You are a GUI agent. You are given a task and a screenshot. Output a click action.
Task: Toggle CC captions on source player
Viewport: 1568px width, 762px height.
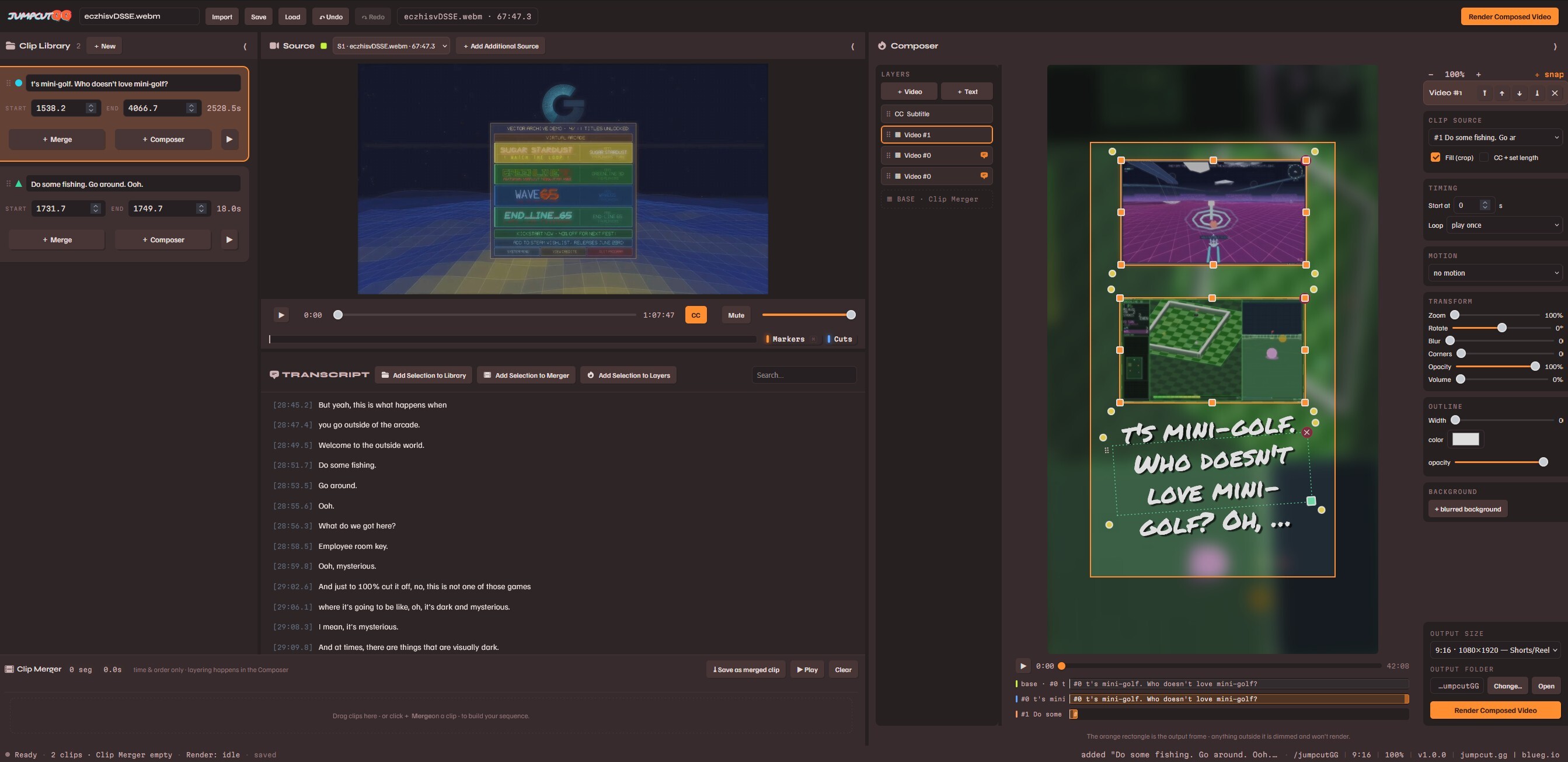click(696, 315)
